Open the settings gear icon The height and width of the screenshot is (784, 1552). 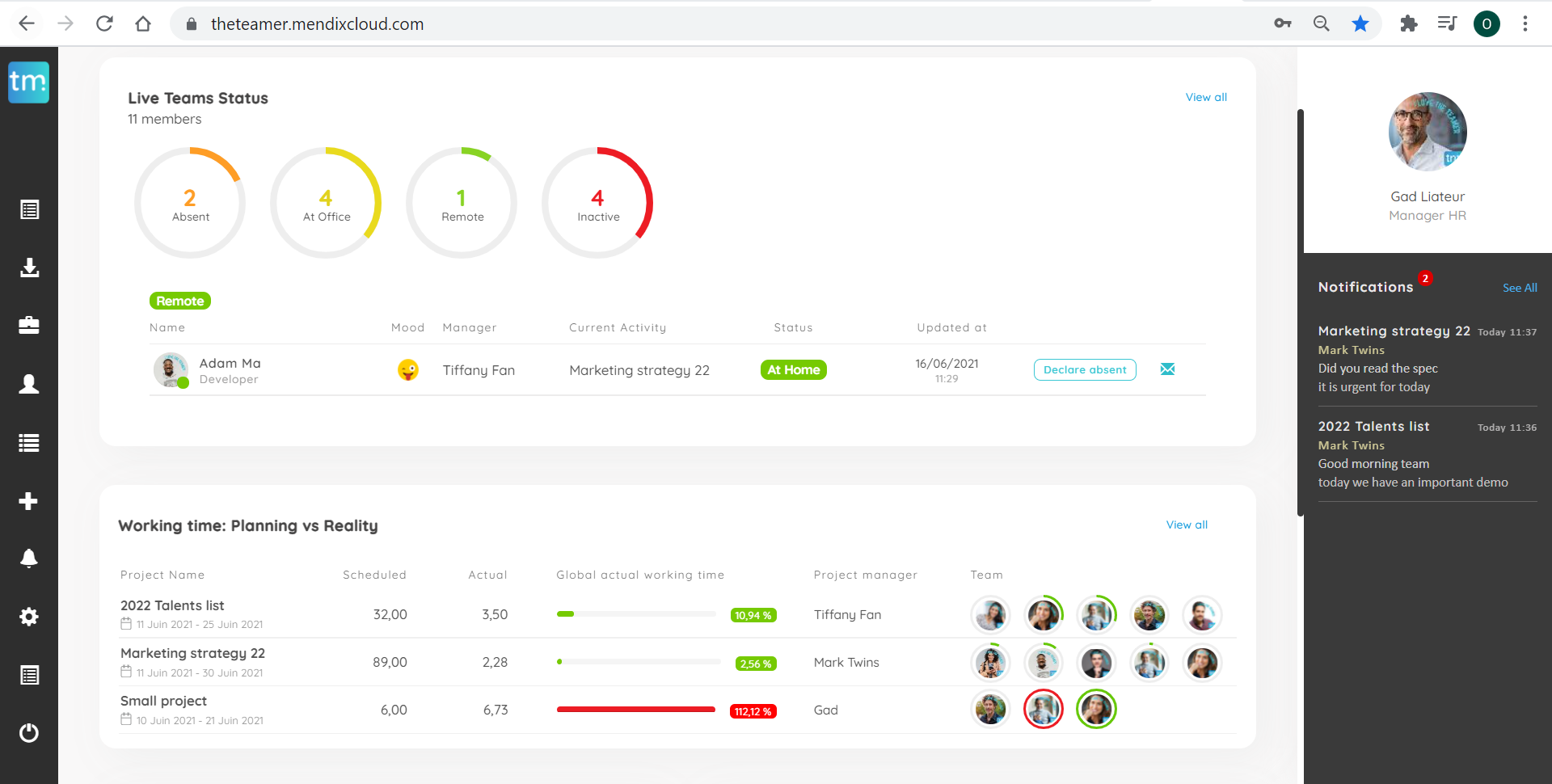coord(29,617)
